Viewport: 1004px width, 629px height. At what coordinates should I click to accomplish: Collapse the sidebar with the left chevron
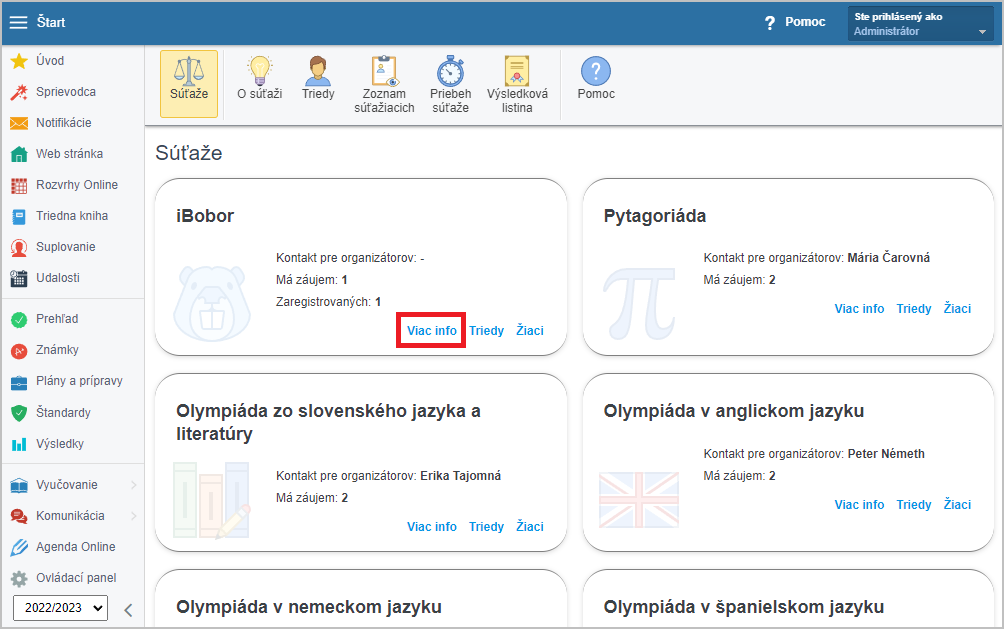click(x=128, y=610)
